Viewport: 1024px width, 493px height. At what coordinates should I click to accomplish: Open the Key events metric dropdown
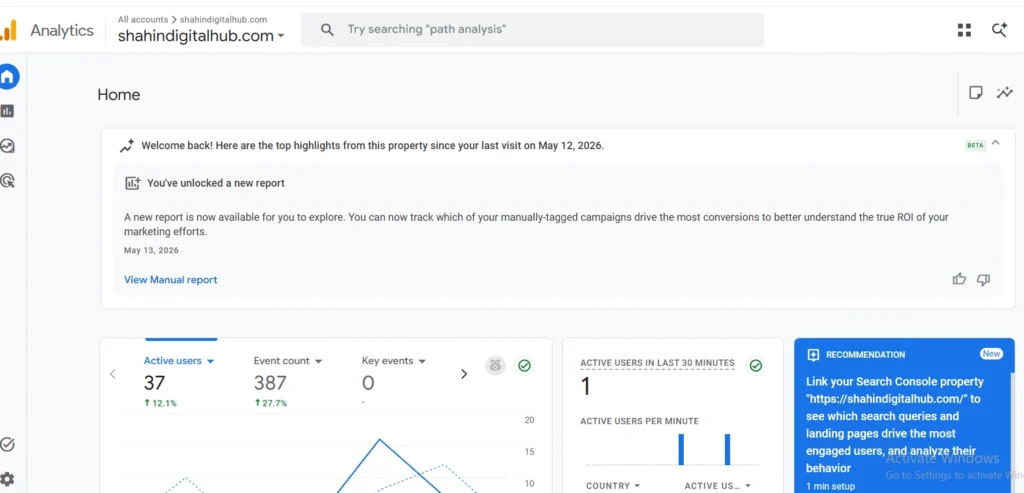coord(394,360)
